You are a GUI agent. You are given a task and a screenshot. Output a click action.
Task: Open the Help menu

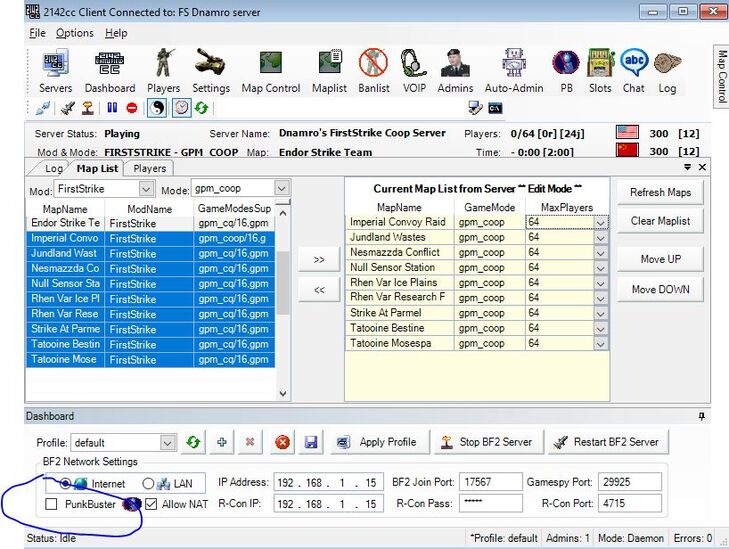tap(116, 33)
